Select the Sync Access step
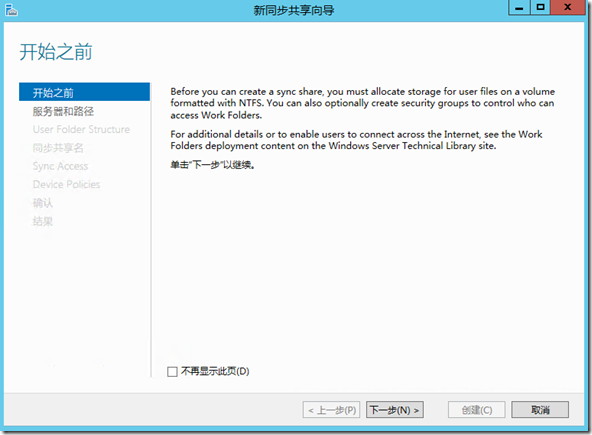The height and width of the screenshot is (435, 592). [60, 166]
